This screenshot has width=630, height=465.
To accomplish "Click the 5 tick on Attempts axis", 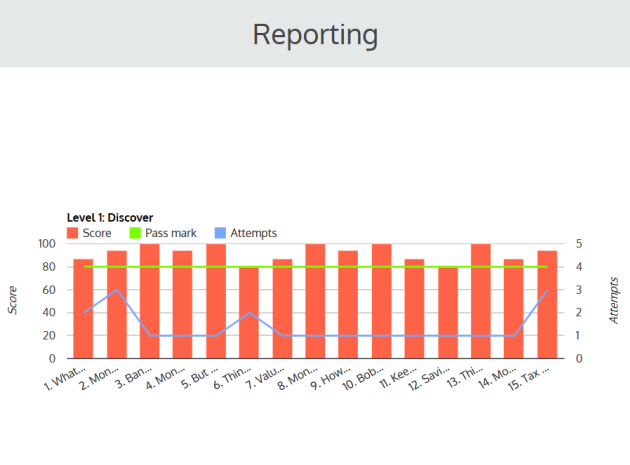I will [x=579, y=244].
